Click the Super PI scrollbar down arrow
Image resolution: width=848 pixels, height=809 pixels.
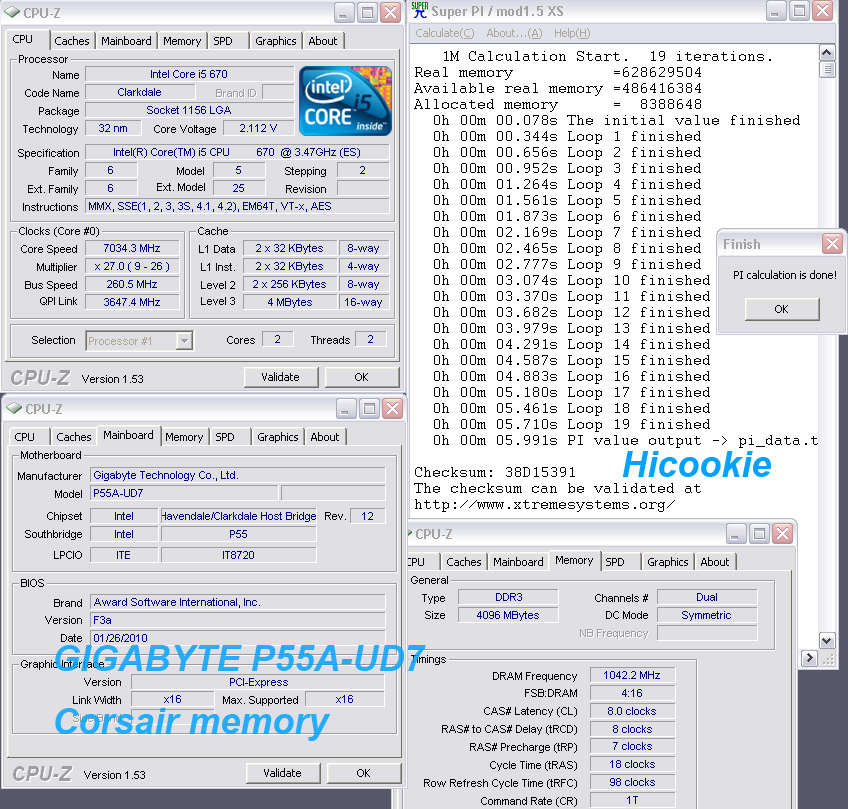point(827,640)
